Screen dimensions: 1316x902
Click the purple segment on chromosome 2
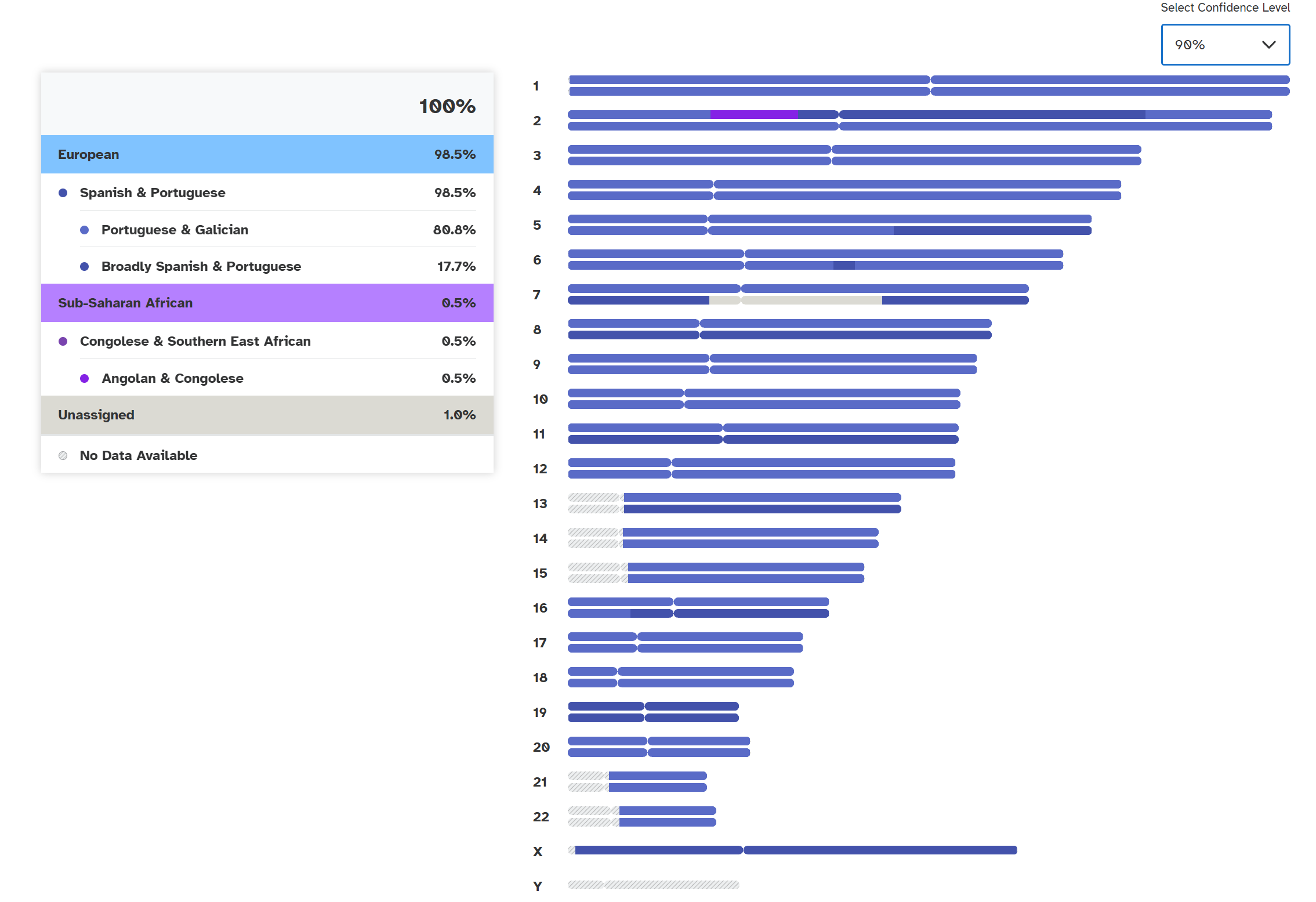753,115
